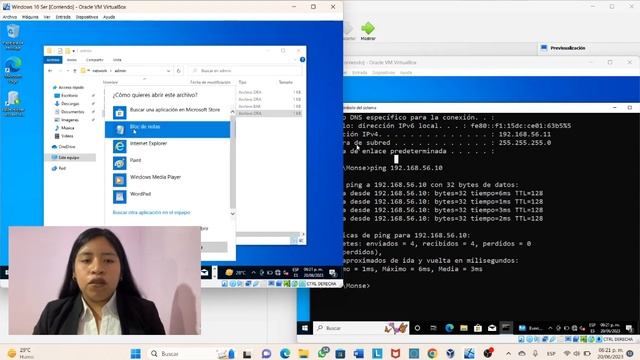Image resolution: width=640 pixels, height=360 pixels.
Task: Open the Máquina menu in VirtualBox
Action: (30, 17)
